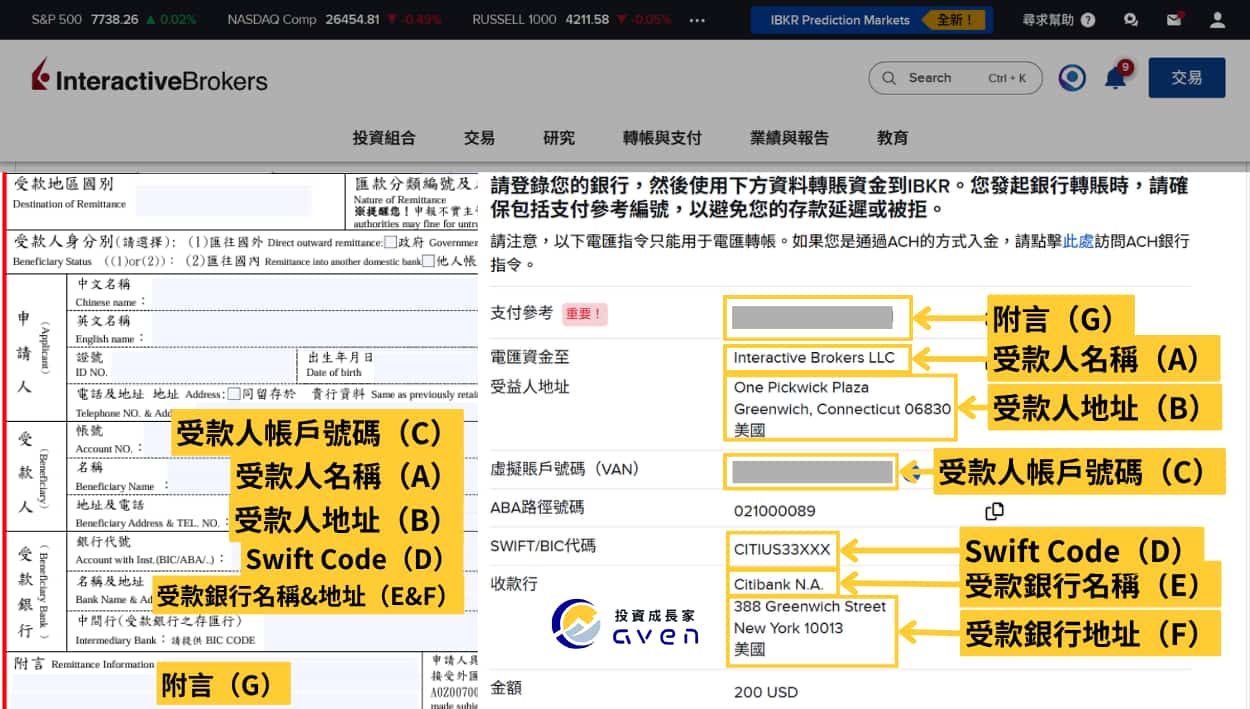This screenshot has width=1250, height=709.
Task: Click the Destination of Remittance field
Action: point(223,200)
